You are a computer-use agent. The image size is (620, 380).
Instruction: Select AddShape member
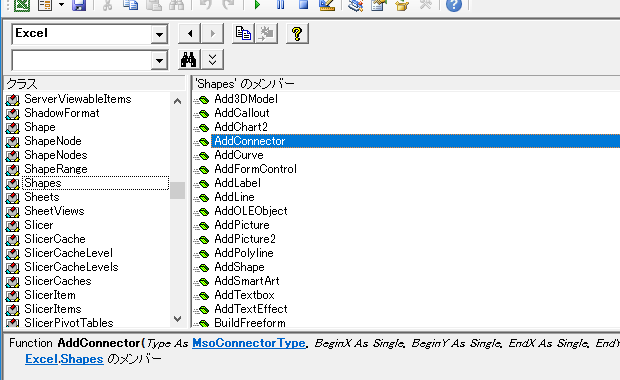[239, 267]
